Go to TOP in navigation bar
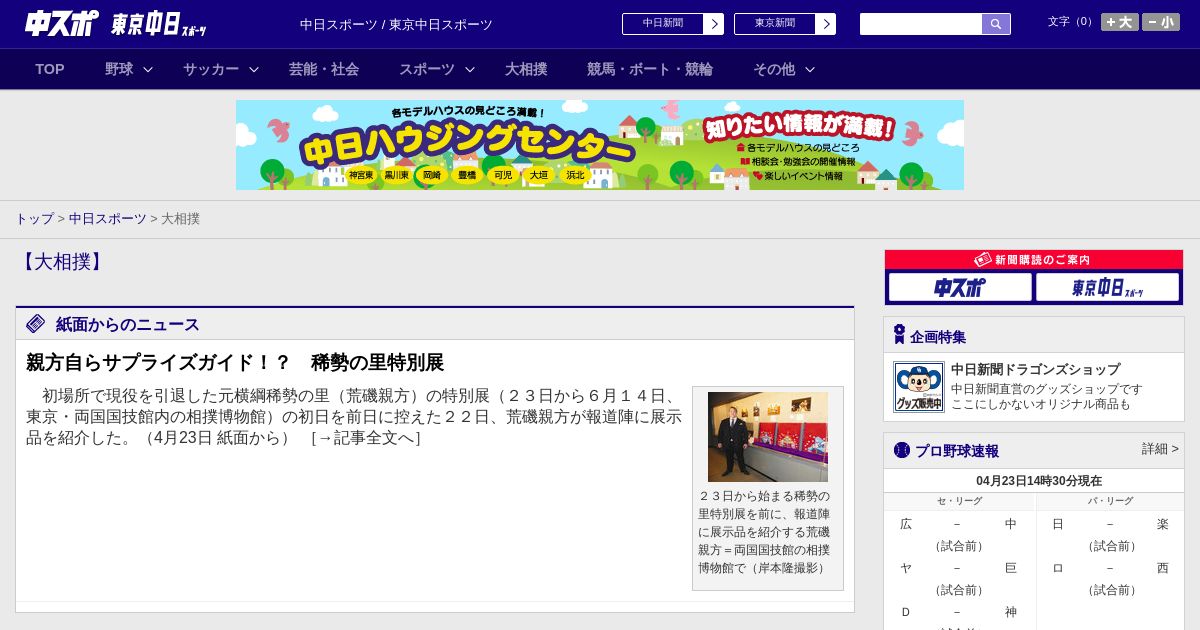Screen dimensions: 1200x630 tap(50, 69)
